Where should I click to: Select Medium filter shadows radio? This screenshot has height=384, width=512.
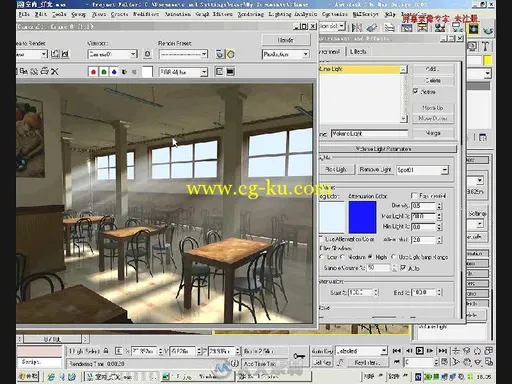tap(342, 257)
